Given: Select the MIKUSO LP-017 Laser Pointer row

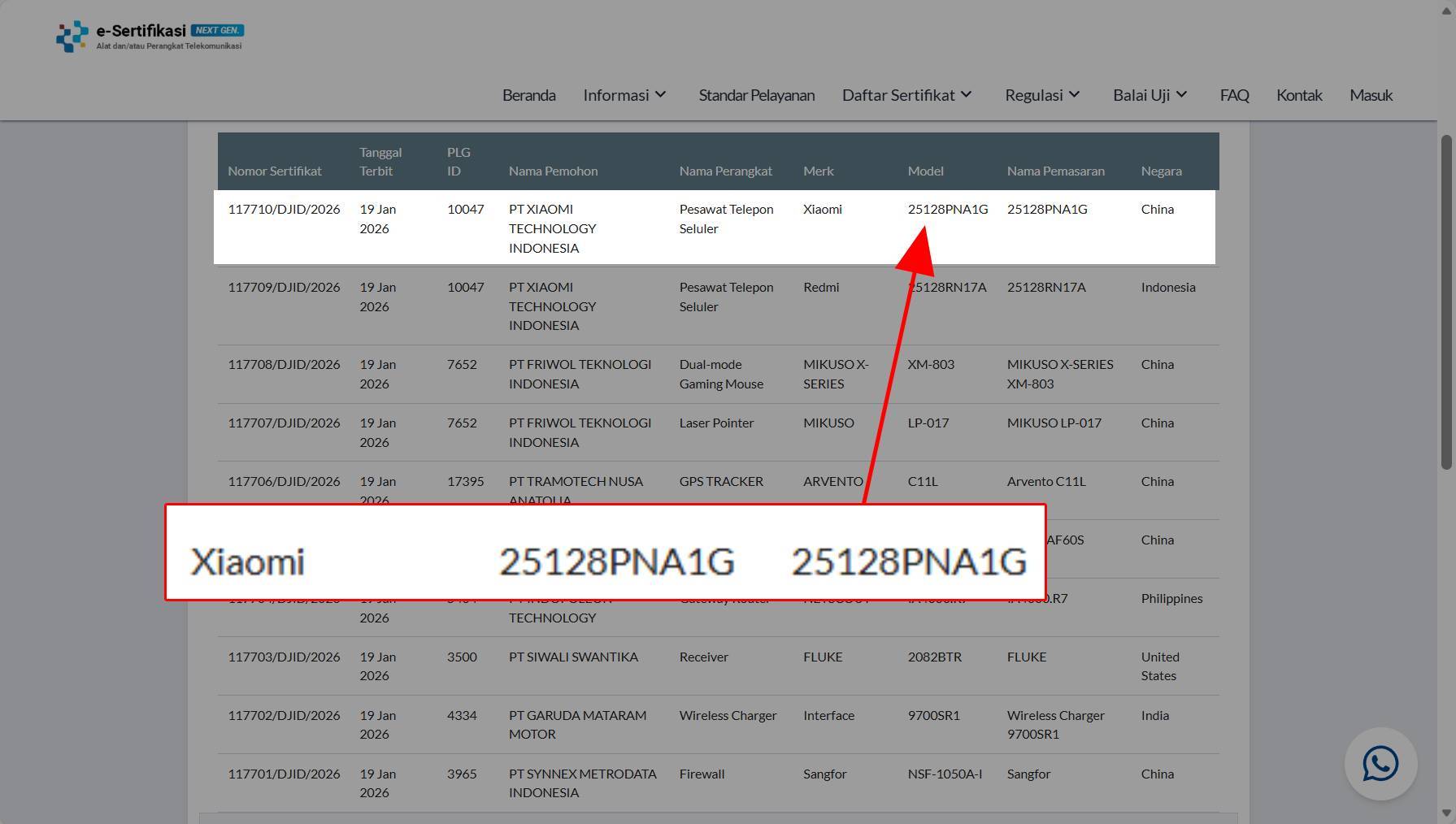Looking at the screenshot, I should click(718, 432).
